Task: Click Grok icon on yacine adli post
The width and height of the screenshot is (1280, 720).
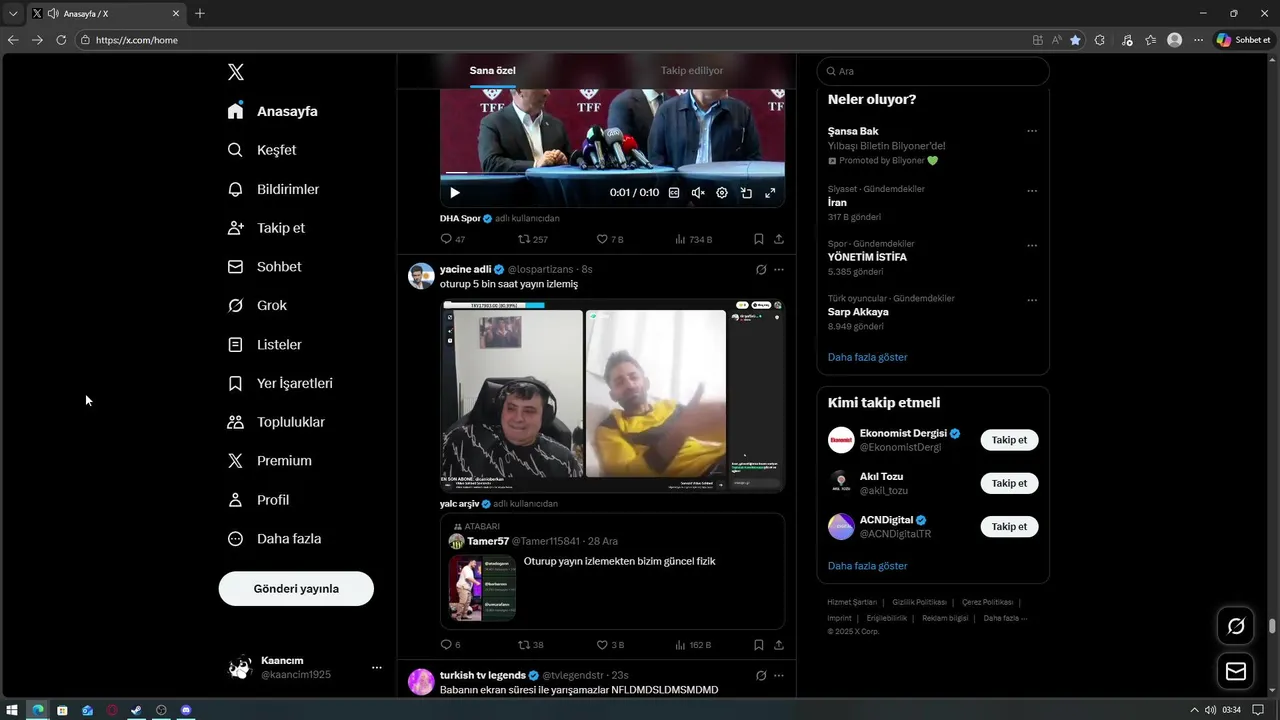Action: pyautogui.click(x=761, y=270)
